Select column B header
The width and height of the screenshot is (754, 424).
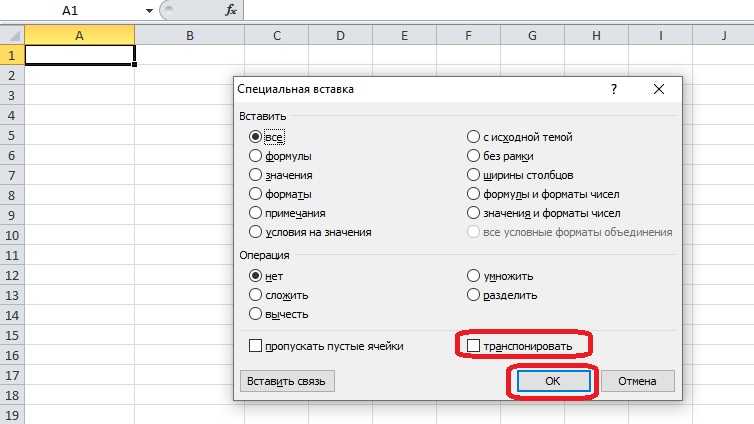(189, 36)
